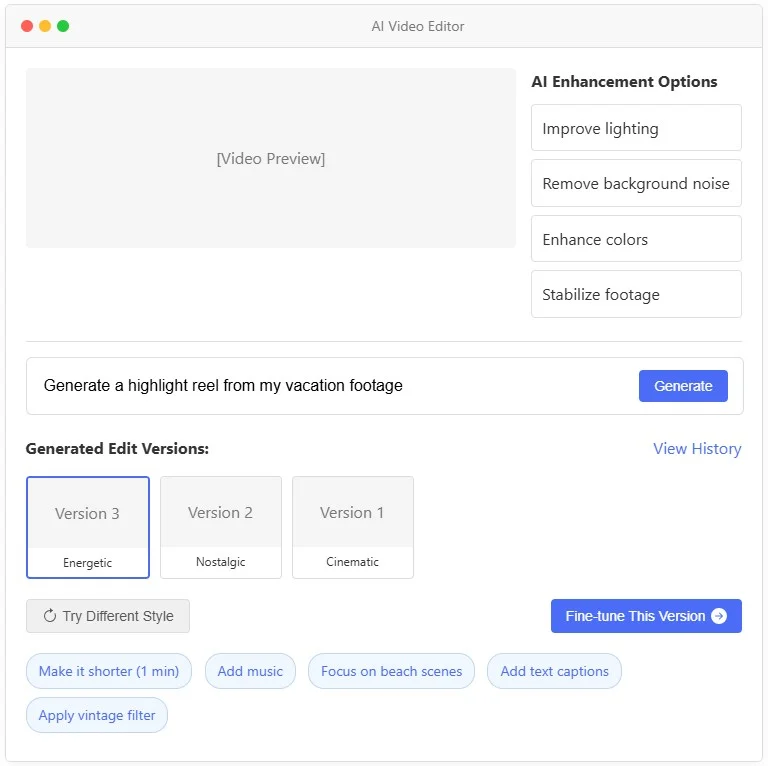Click Try Different Style button

click(x=108, y=616)
